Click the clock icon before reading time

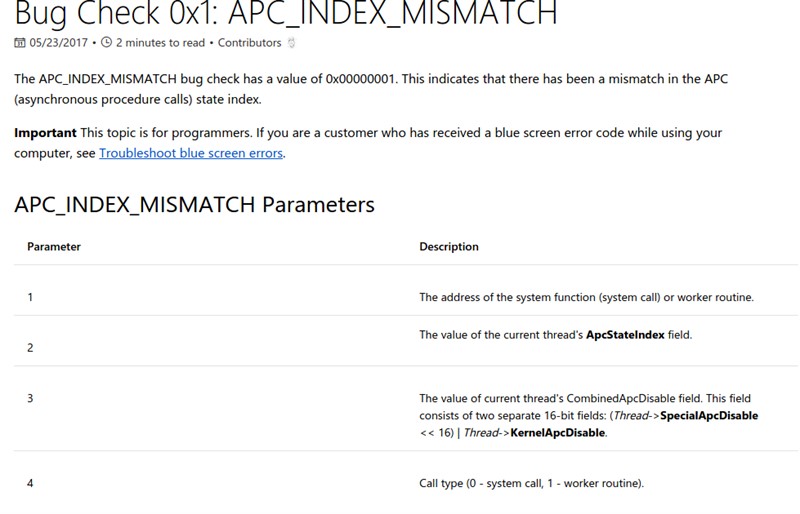pyautogui.click(x=106, y=42)
